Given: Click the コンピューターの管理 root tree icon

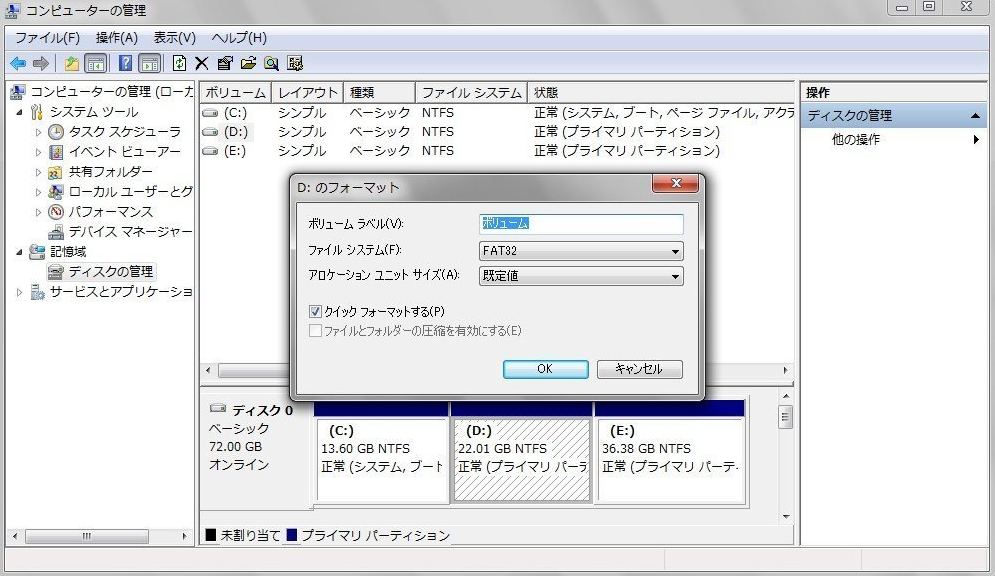Looking at the screenshot, I should pyautogui.click(x=18, y=92).
